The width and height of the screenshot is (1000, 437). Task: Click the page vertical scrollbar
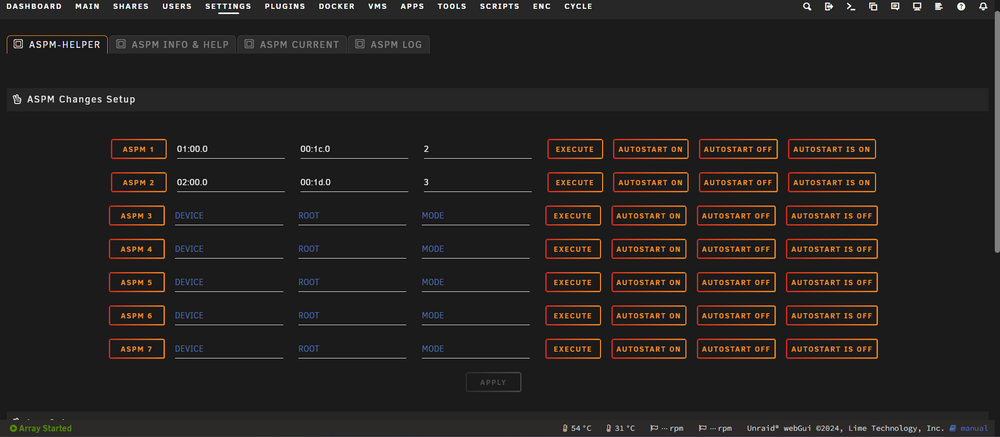click(x=997, y=131)
